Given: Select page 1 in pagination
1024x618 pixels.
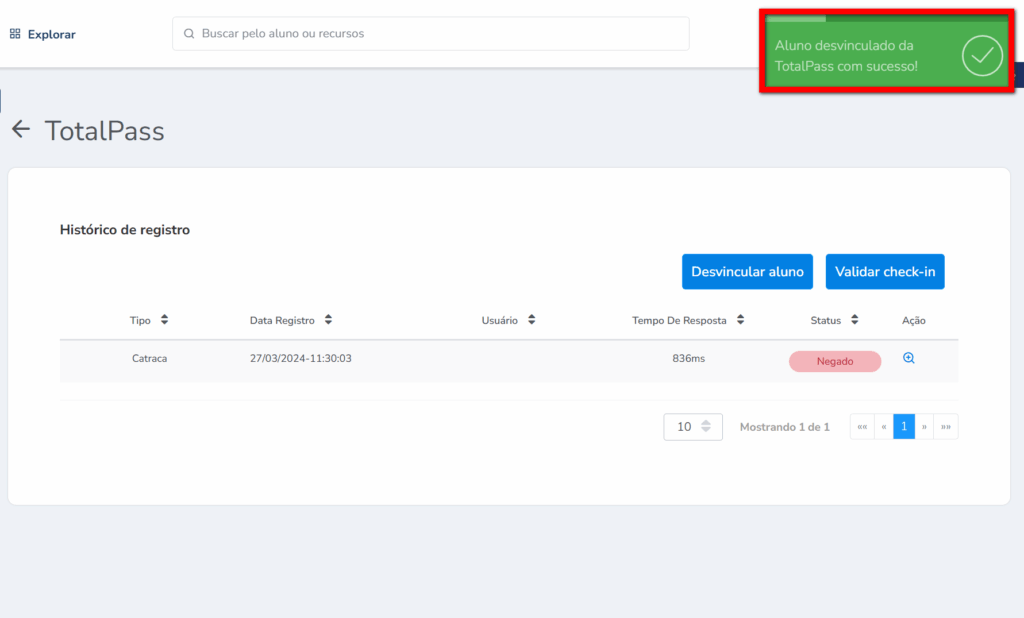Looking at the screenshot, I should pos(904,427).
